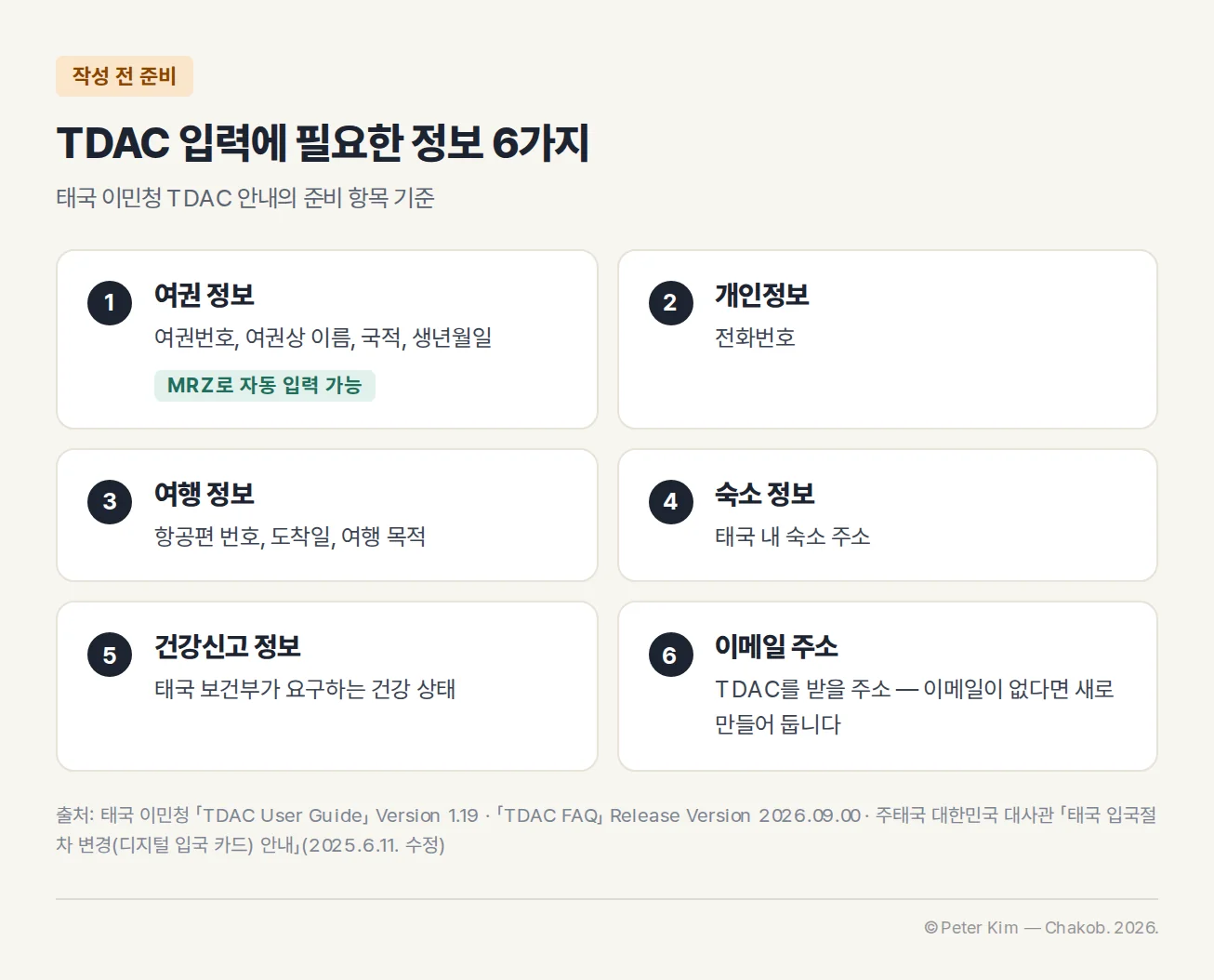Click the number 3 circle beside '여행 정보'
1214x980 pixels.
110,502
